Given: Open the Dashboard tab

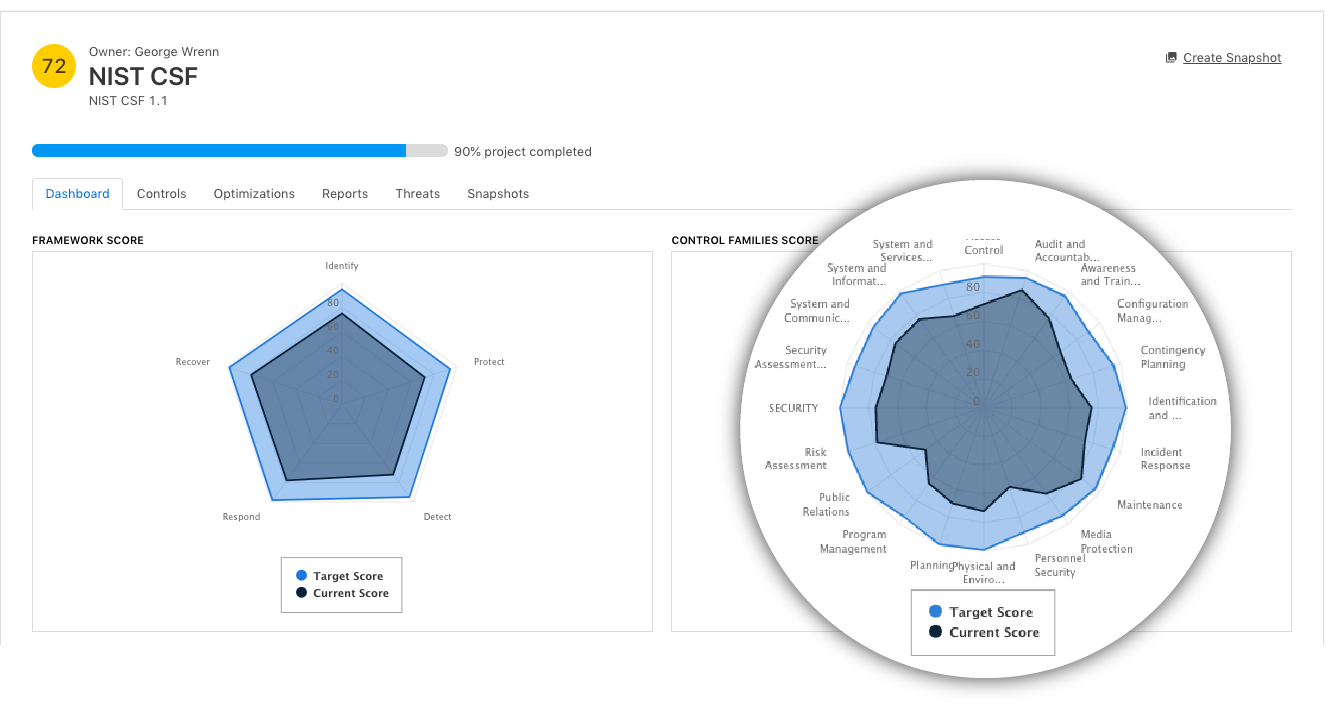Looking at the screenshot, I should tap(77, 194).
